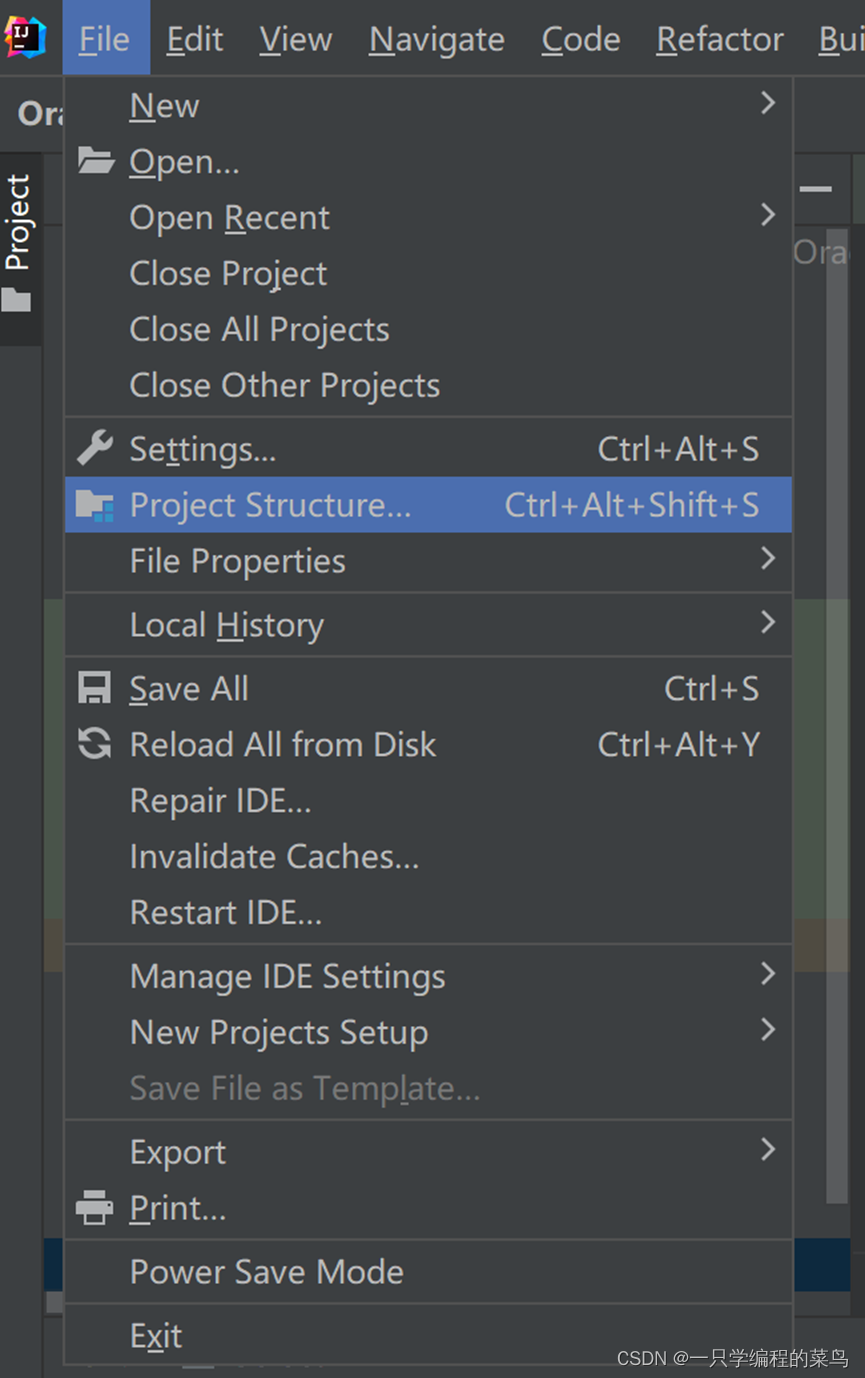Select Close Project

tap(228, 274)
